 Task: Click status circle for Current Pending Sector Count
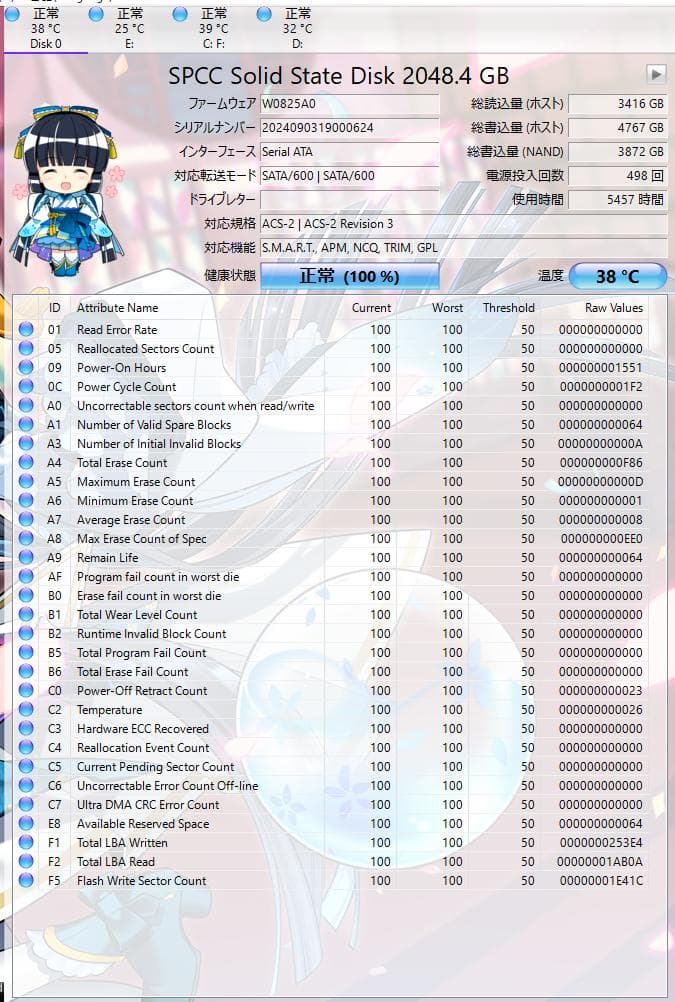tap(26, 766)
